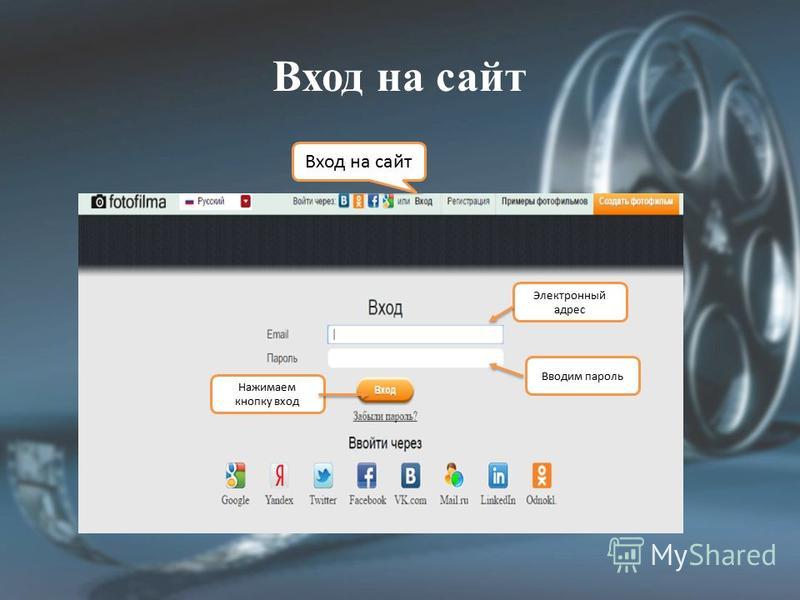Log in with the VK.com icon

(x=410, y=476)
